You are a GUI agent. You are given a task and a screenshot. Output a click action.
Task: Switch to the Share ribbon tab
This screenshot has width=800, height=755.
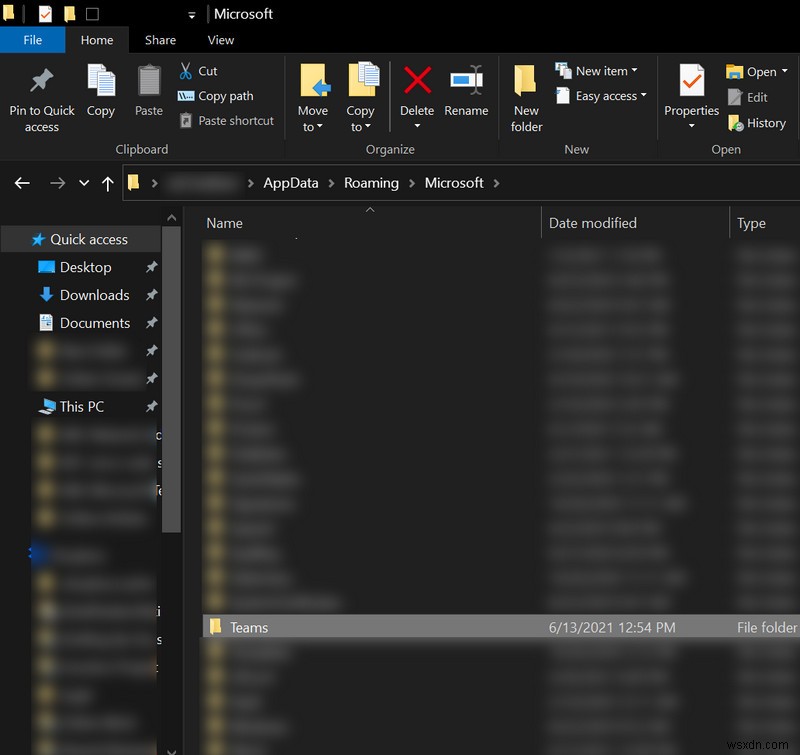[160, 40]
